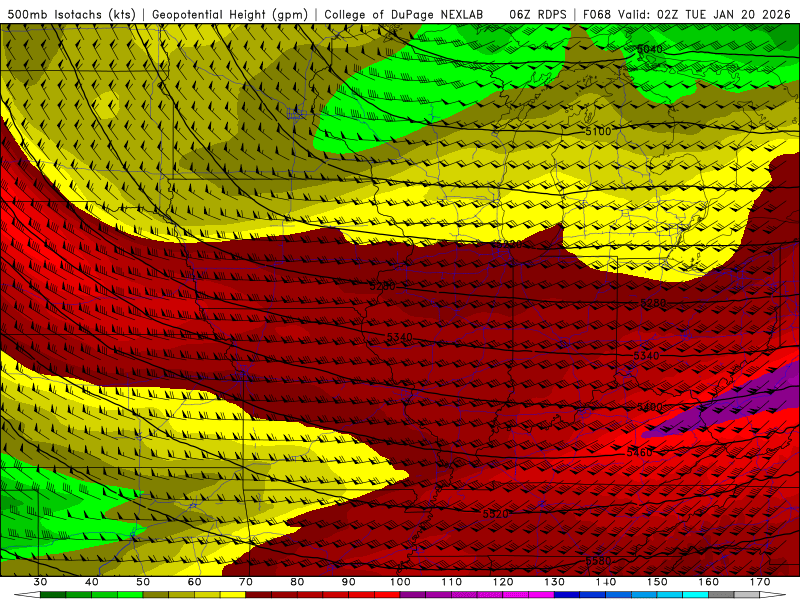
Task: Pick the olive swatch starting at 50 kts
Action: click(156, 595)
